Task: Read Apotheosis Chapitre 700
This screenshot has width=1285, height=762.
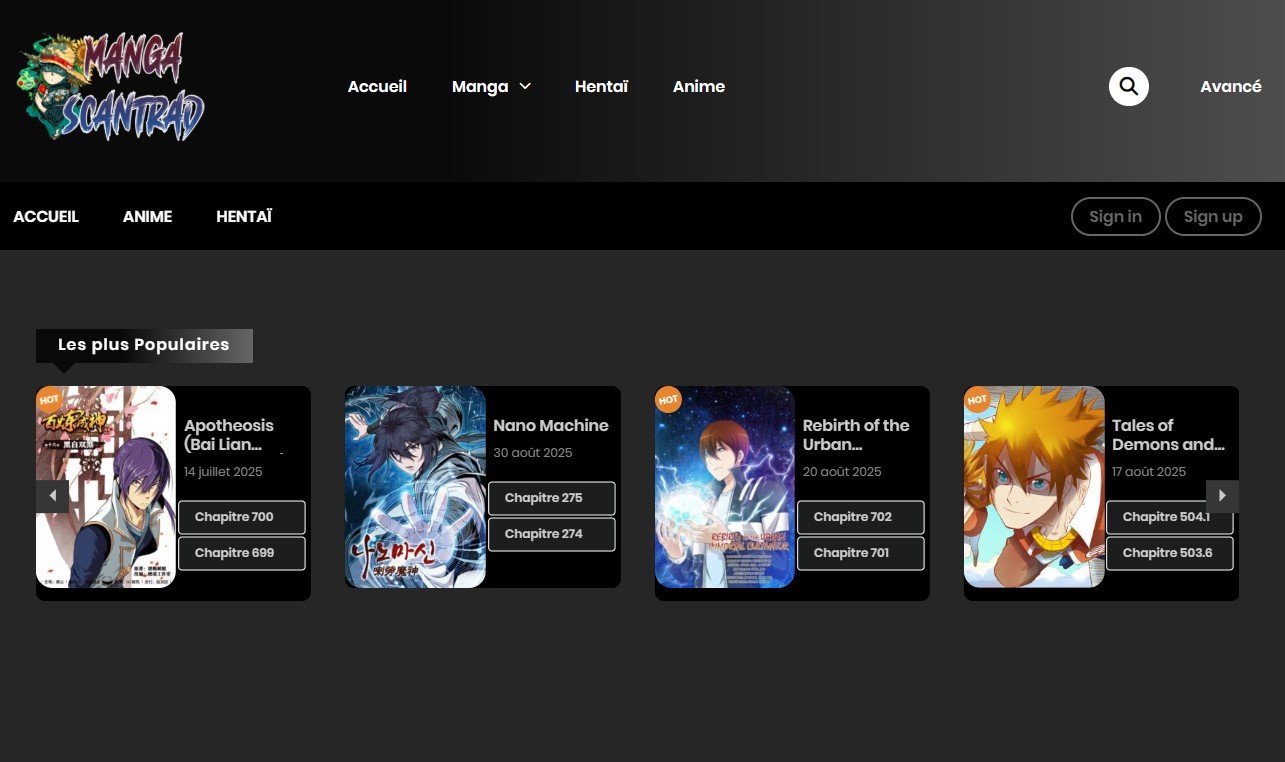Action: [242, 517]
